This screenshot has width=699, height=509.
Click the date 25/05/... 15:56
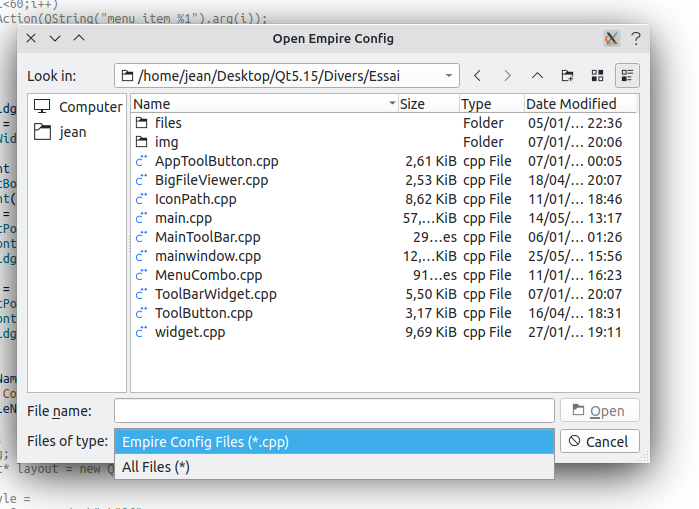(x=575, y=256)
